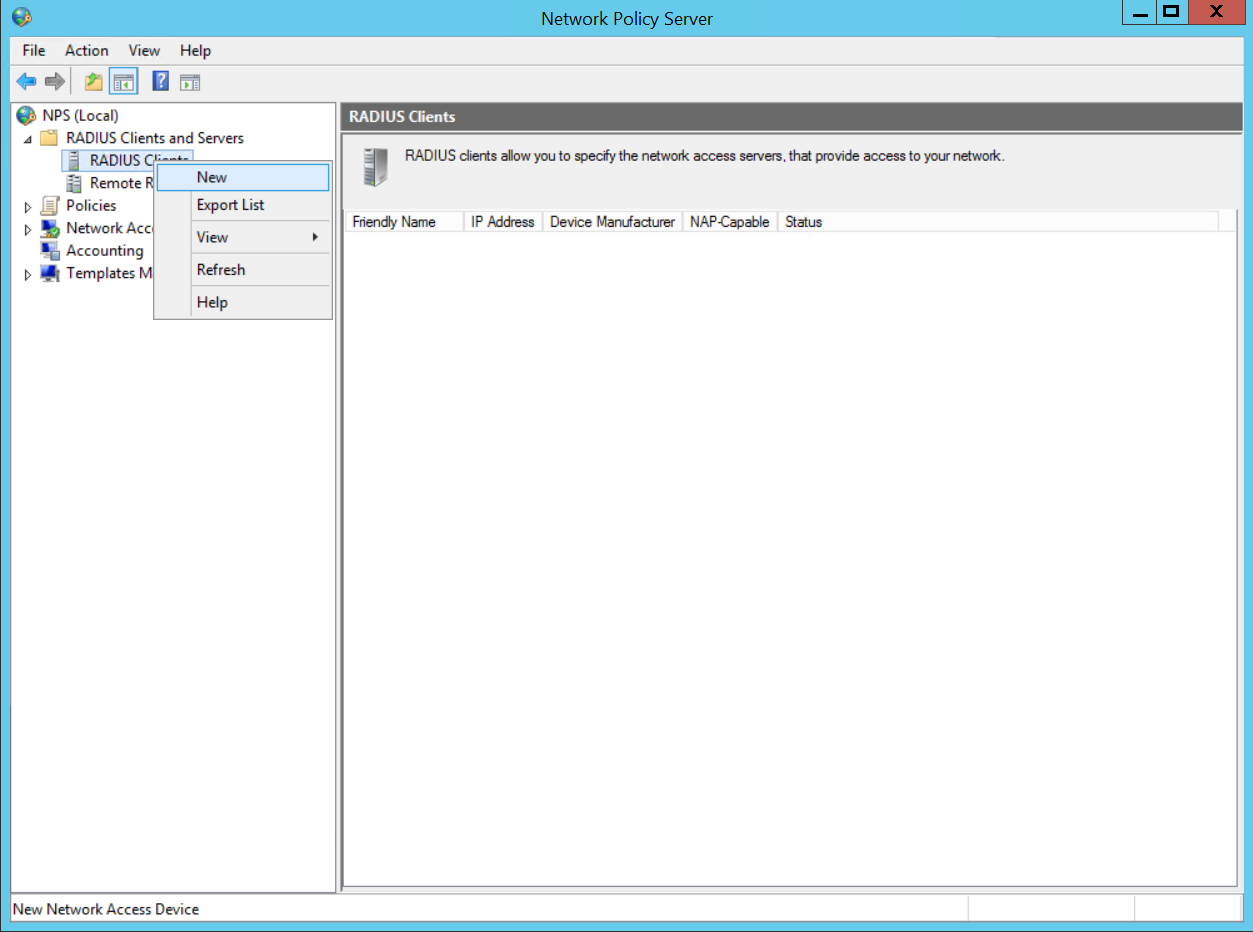Select the NPS (Local) root node
This screenshot has width=1253, height=932.
80,115
